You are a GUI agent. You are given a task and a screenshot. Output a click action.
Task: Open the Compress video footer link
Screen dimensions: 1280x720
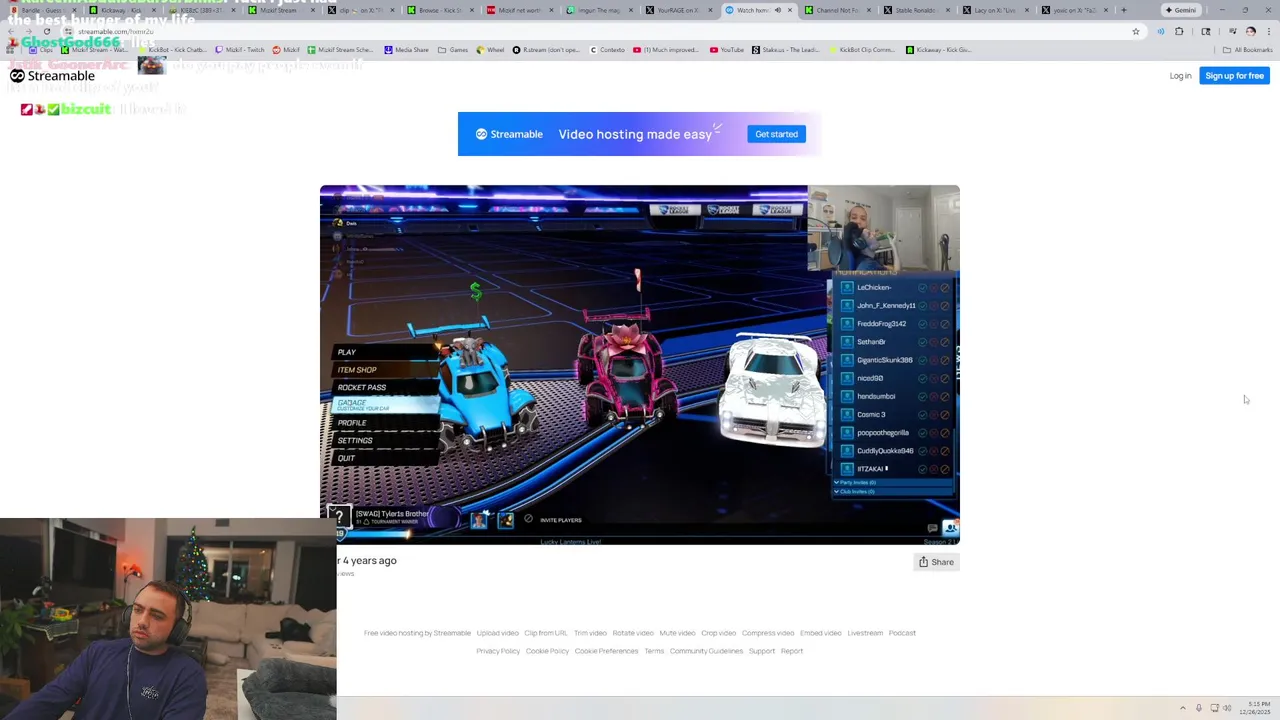point(768,633)
